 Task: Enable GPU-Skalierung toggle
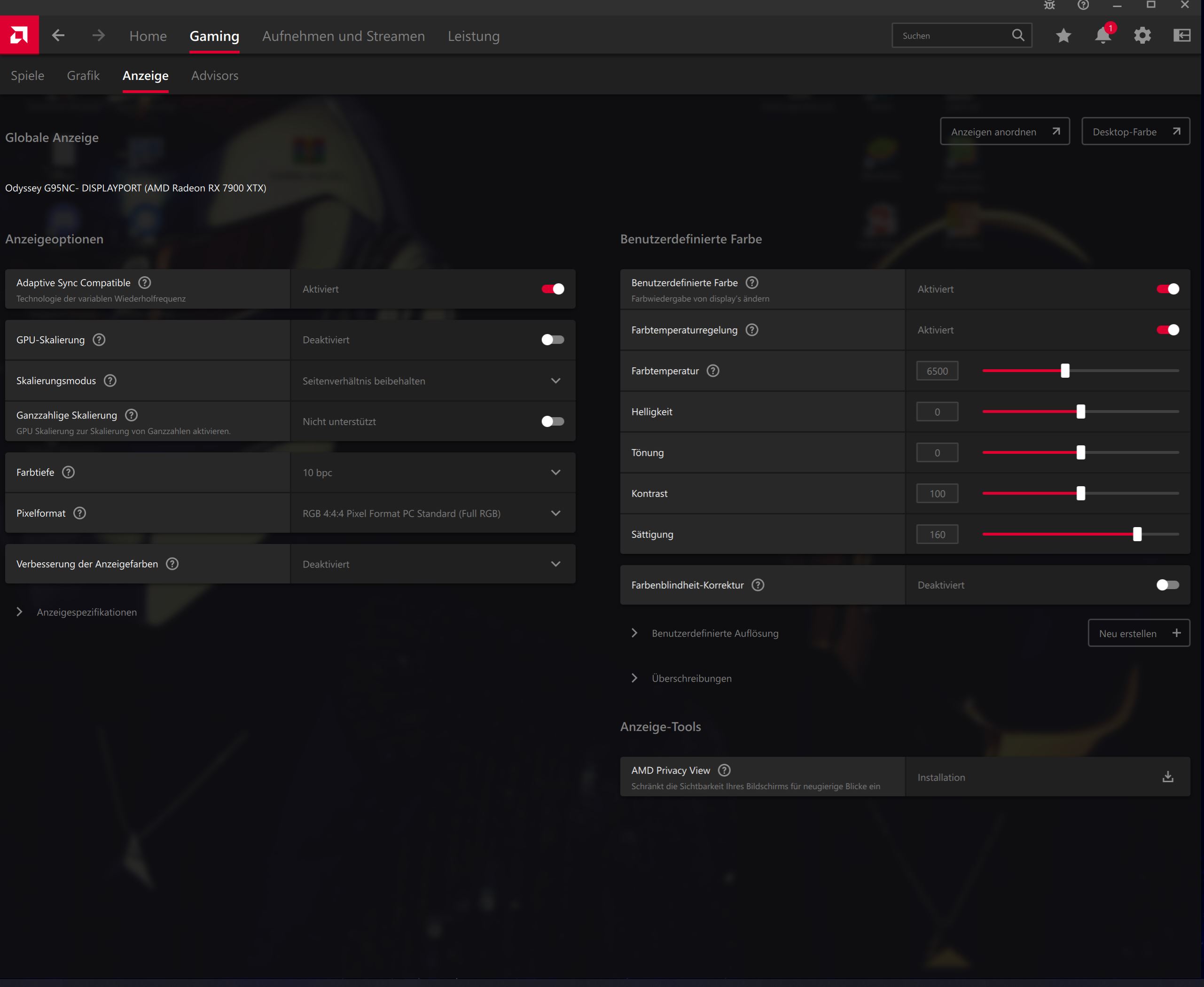[x=552, y=340]
